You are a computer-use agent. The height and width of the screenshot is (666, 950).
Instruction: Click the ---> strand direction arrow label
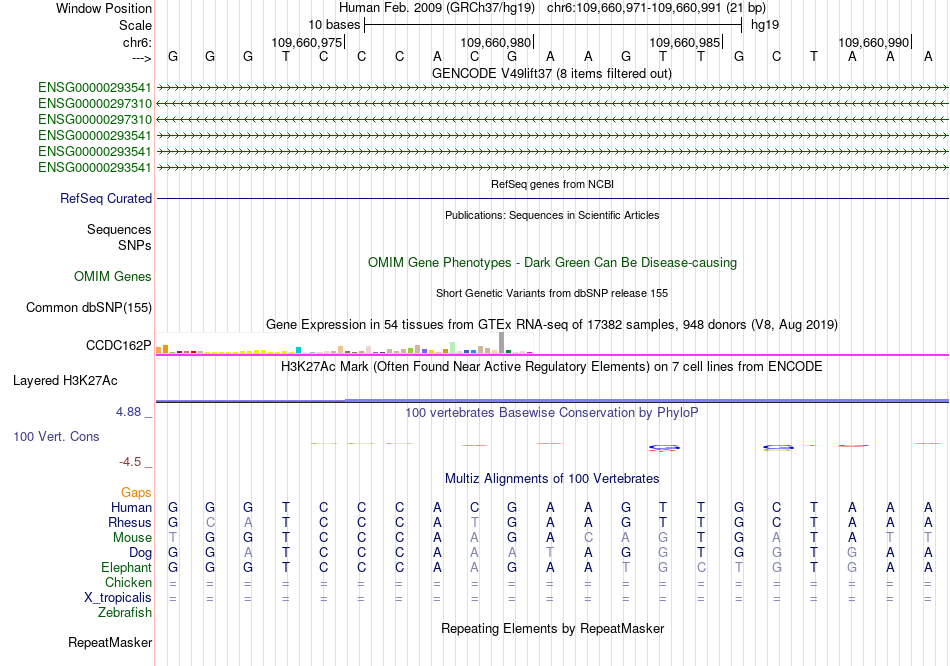point(142,58)
